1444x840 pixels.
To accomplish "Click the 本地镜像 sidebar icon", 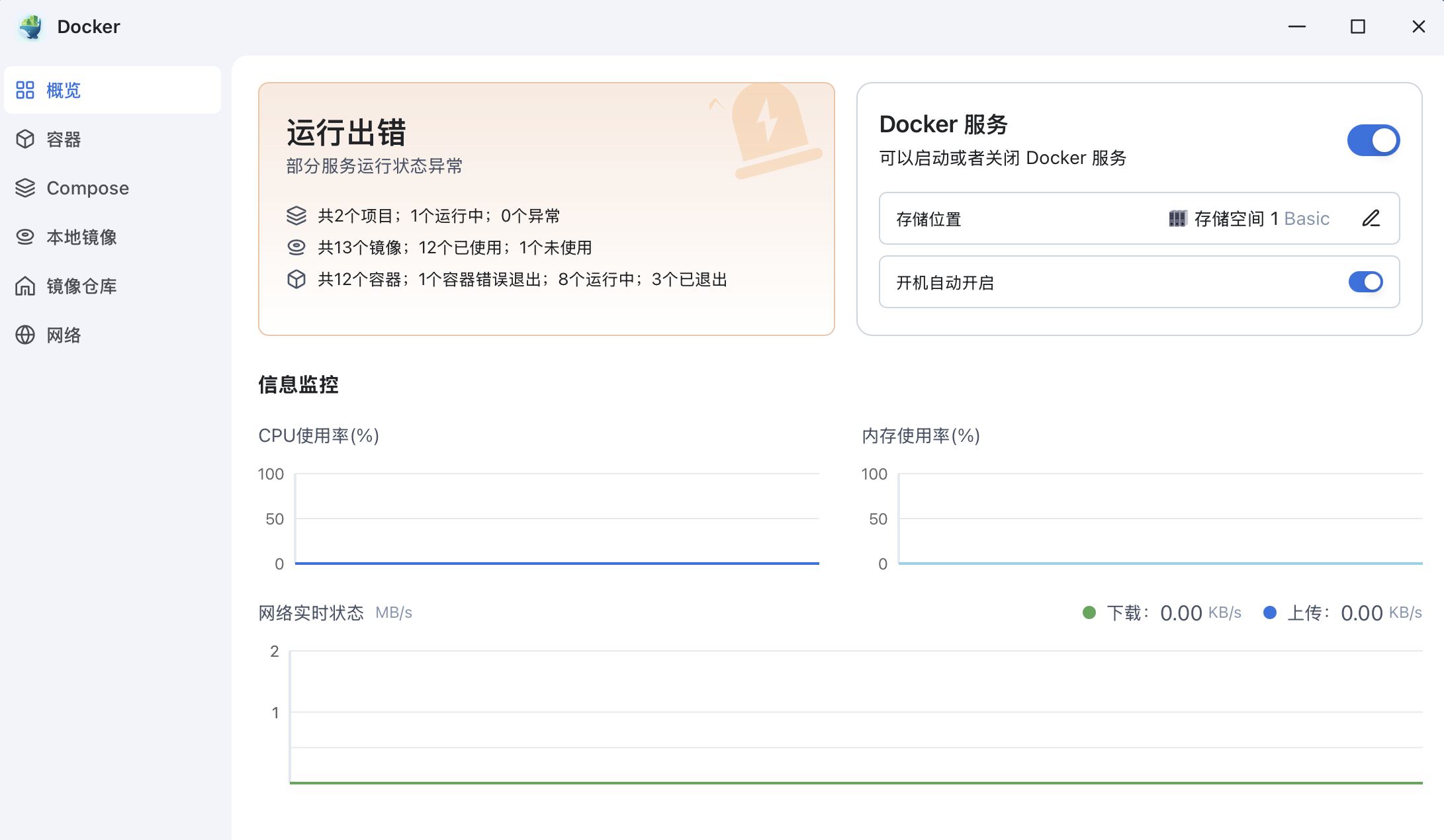I will click(x=24, y=237).
